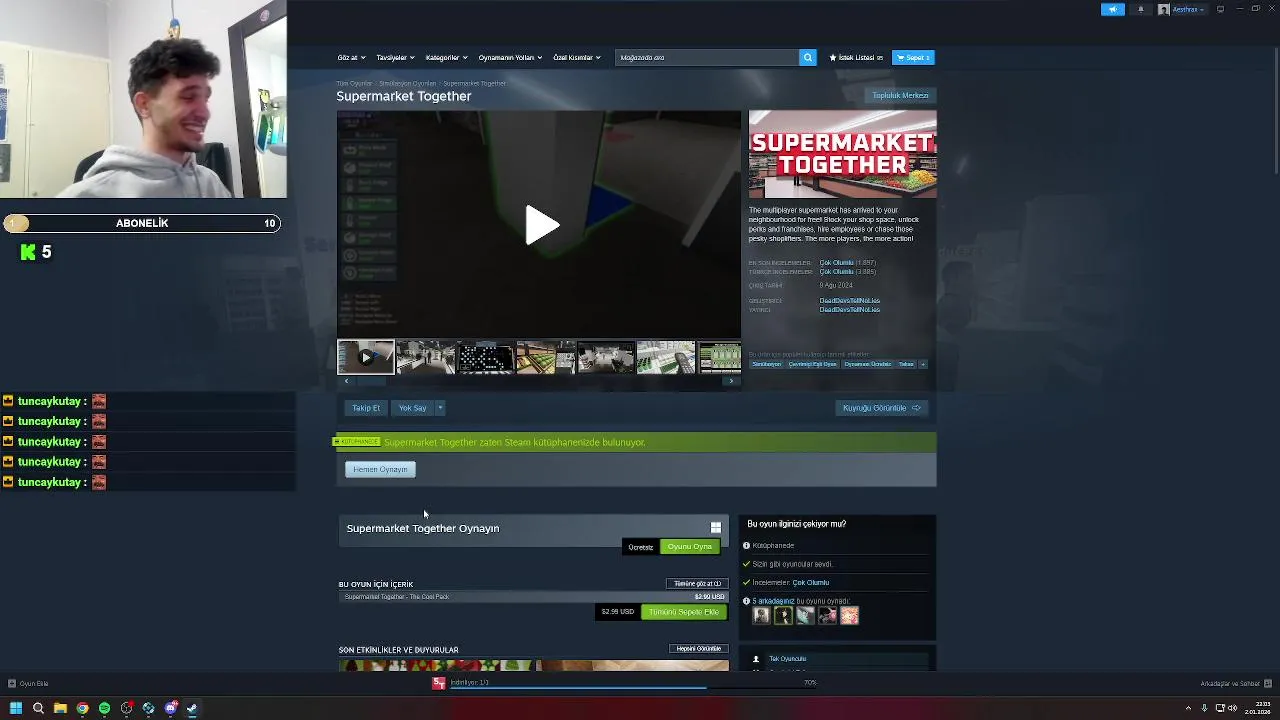
Task: Click the download game icon in status bar
Action: 438,683
